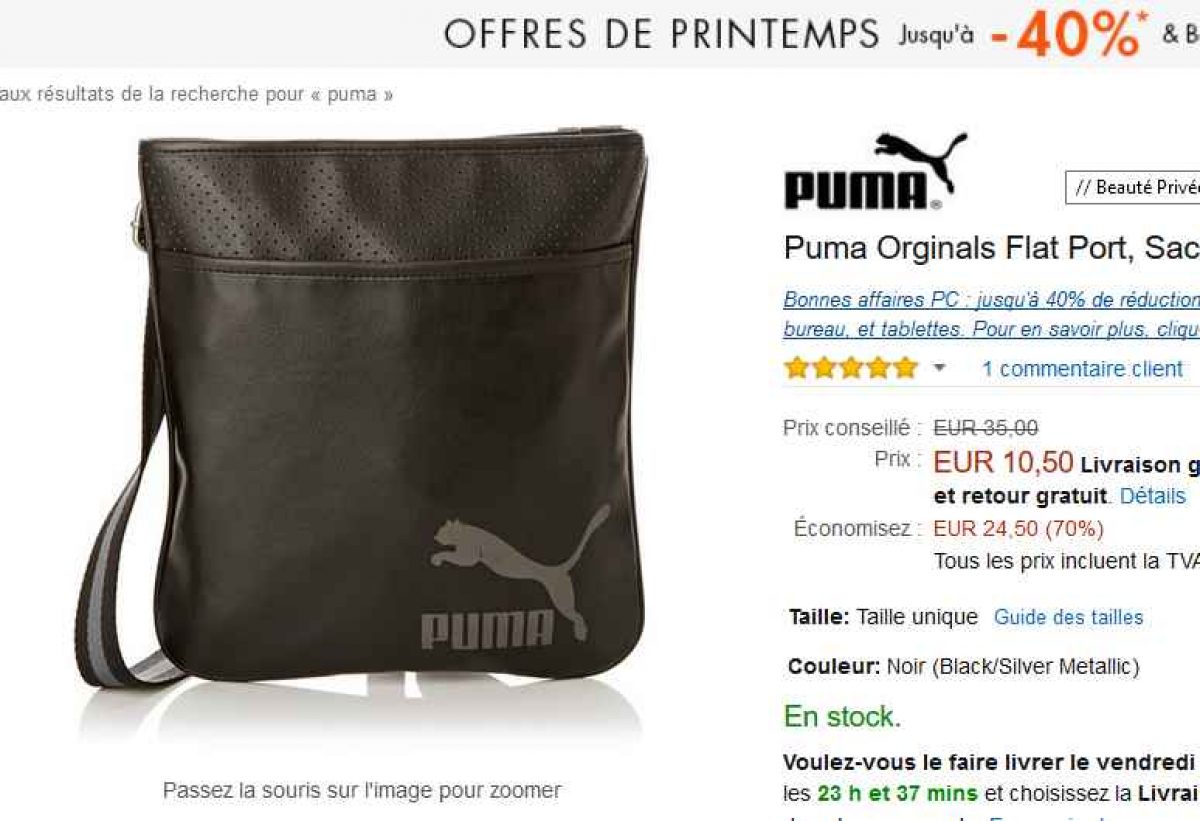
Task: Click the five-star rating icons
Action: coord(851,368)
